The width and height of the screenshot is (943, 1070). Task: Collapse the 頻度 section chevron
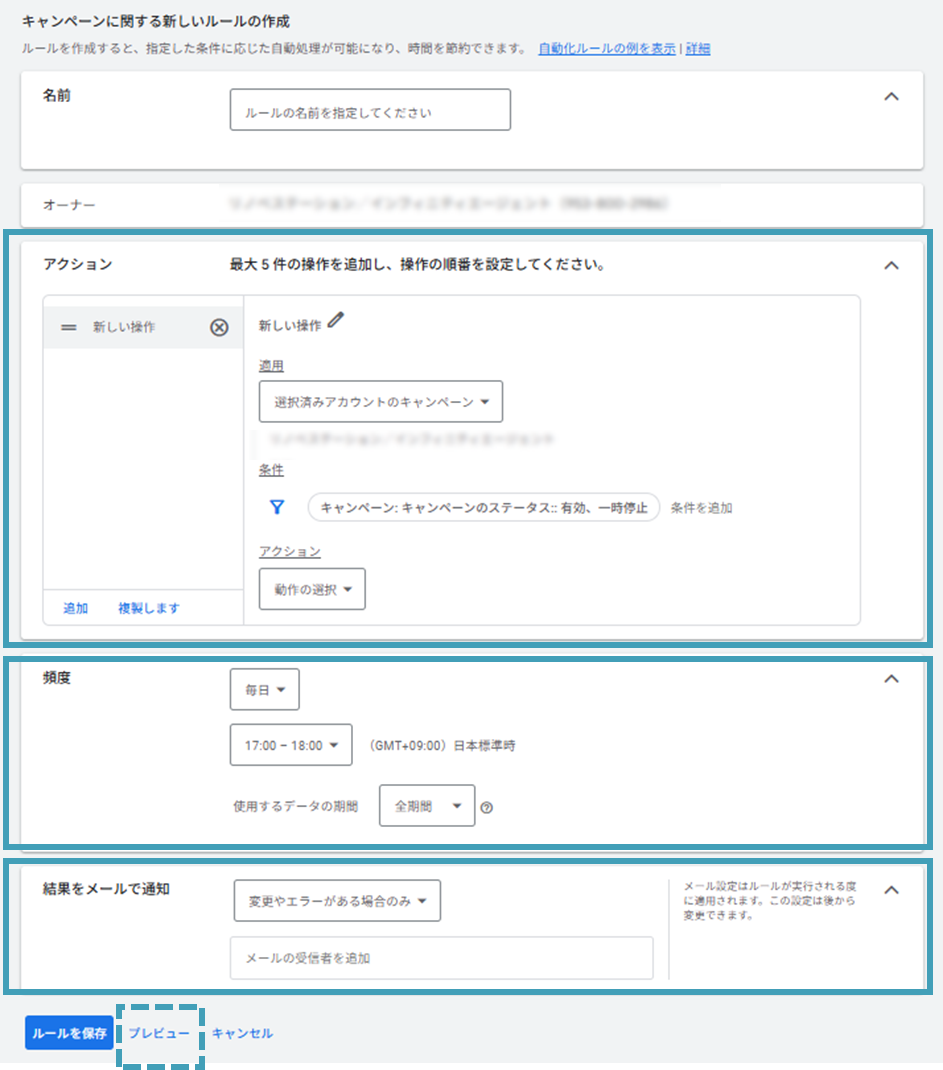click(x=892, y=678)
